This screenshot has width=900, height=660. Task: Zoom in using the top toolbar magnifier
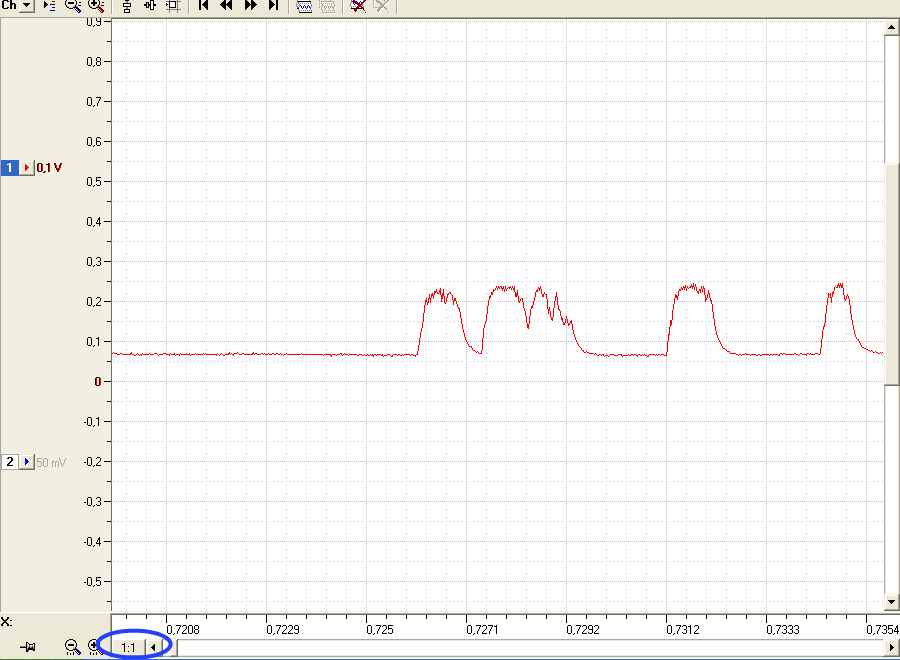[96, 6]
